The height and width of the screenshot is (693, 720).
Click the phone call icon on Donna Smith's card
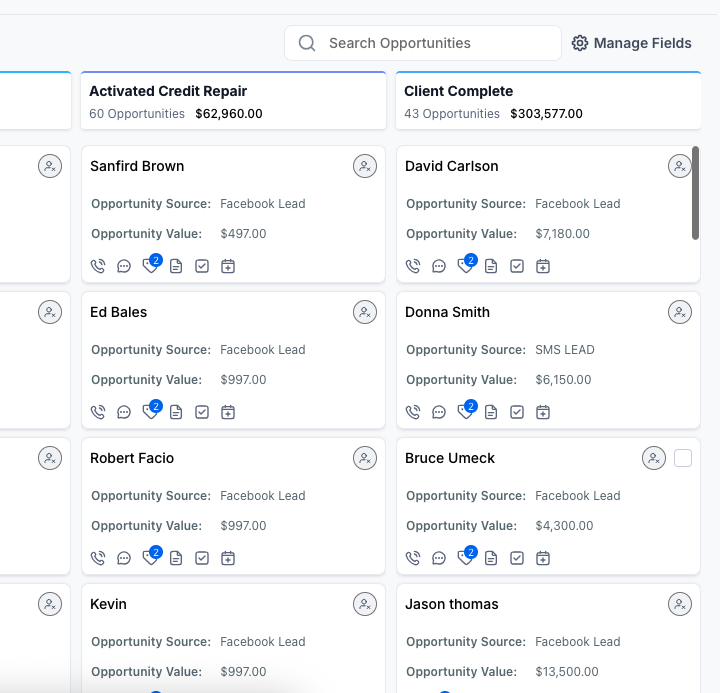tap(413, 412)
